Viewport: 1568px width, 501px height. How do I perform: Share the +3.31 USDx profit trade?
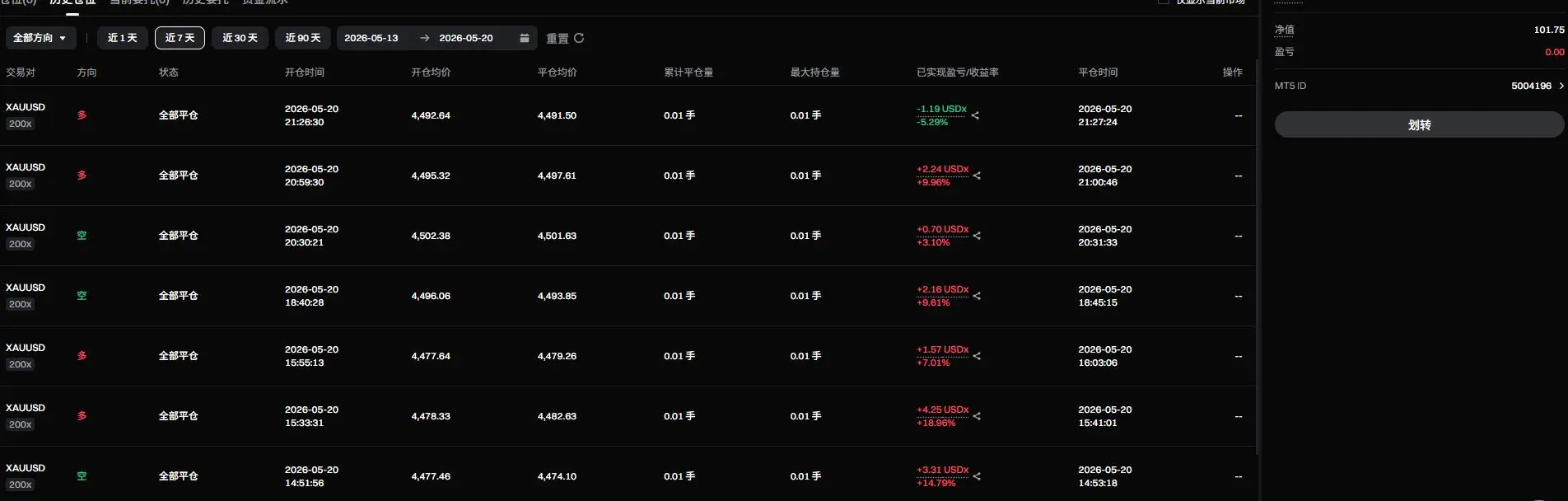(977, 476)
